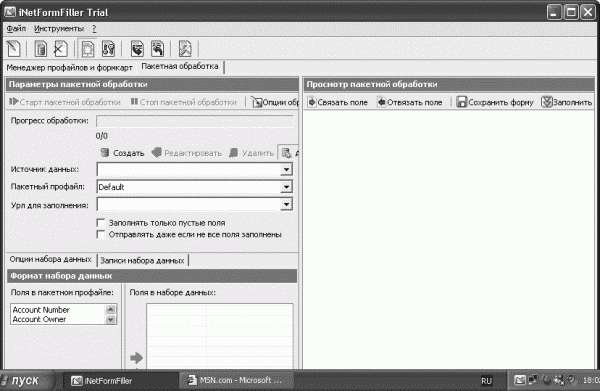The width and height of the screenshot is (600, 391).
Task: Click the partly hidden icon after Удалить
Action: point(288,153)
